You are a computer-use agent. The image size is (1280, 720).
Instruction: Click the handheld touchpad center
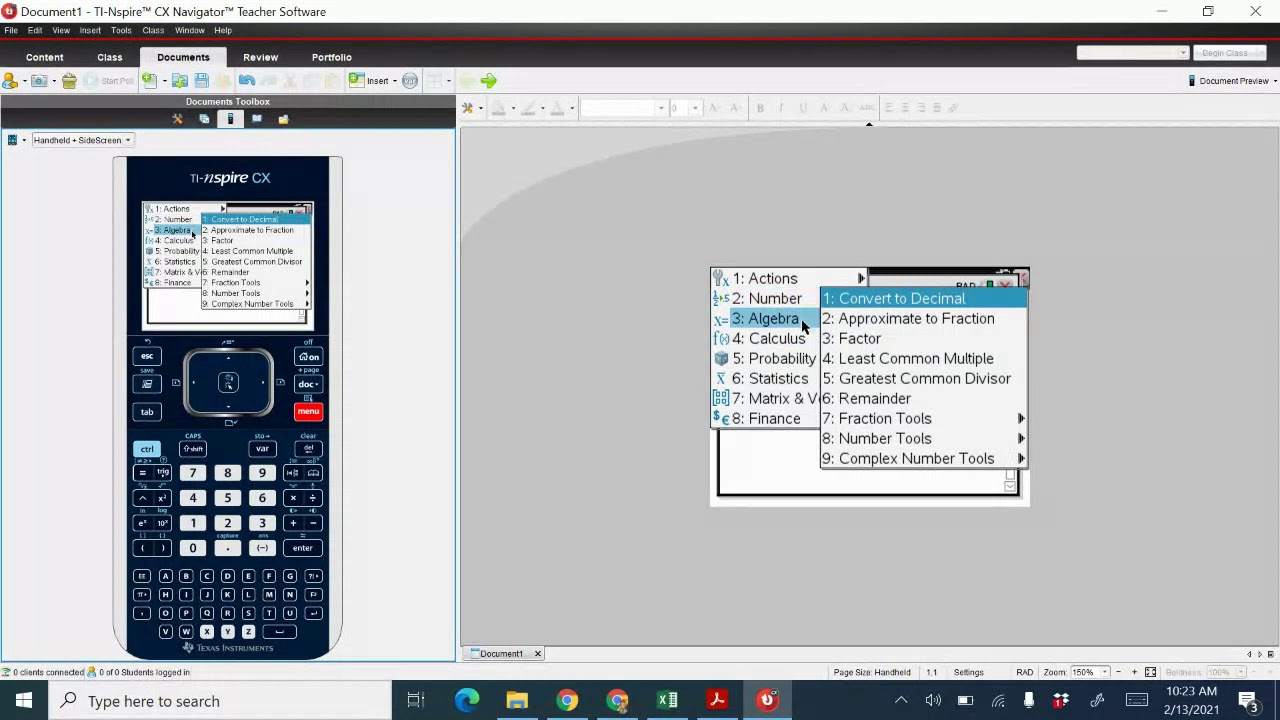coord(228,382)
